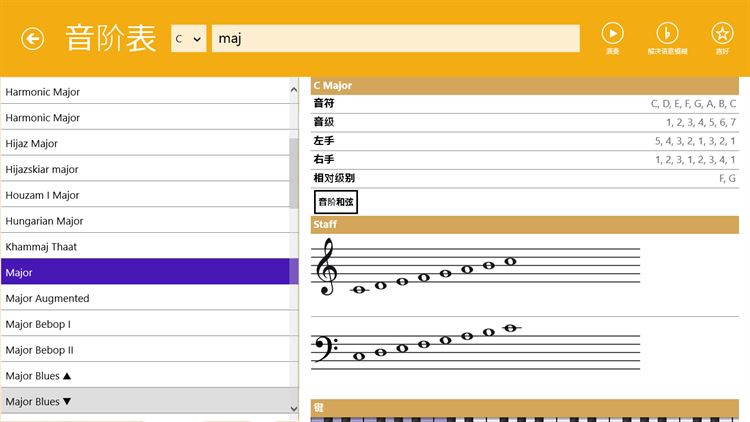Click the 右手 right hand label
The height and width of the screenshot is (422, 750).
(x=324, y=159)
